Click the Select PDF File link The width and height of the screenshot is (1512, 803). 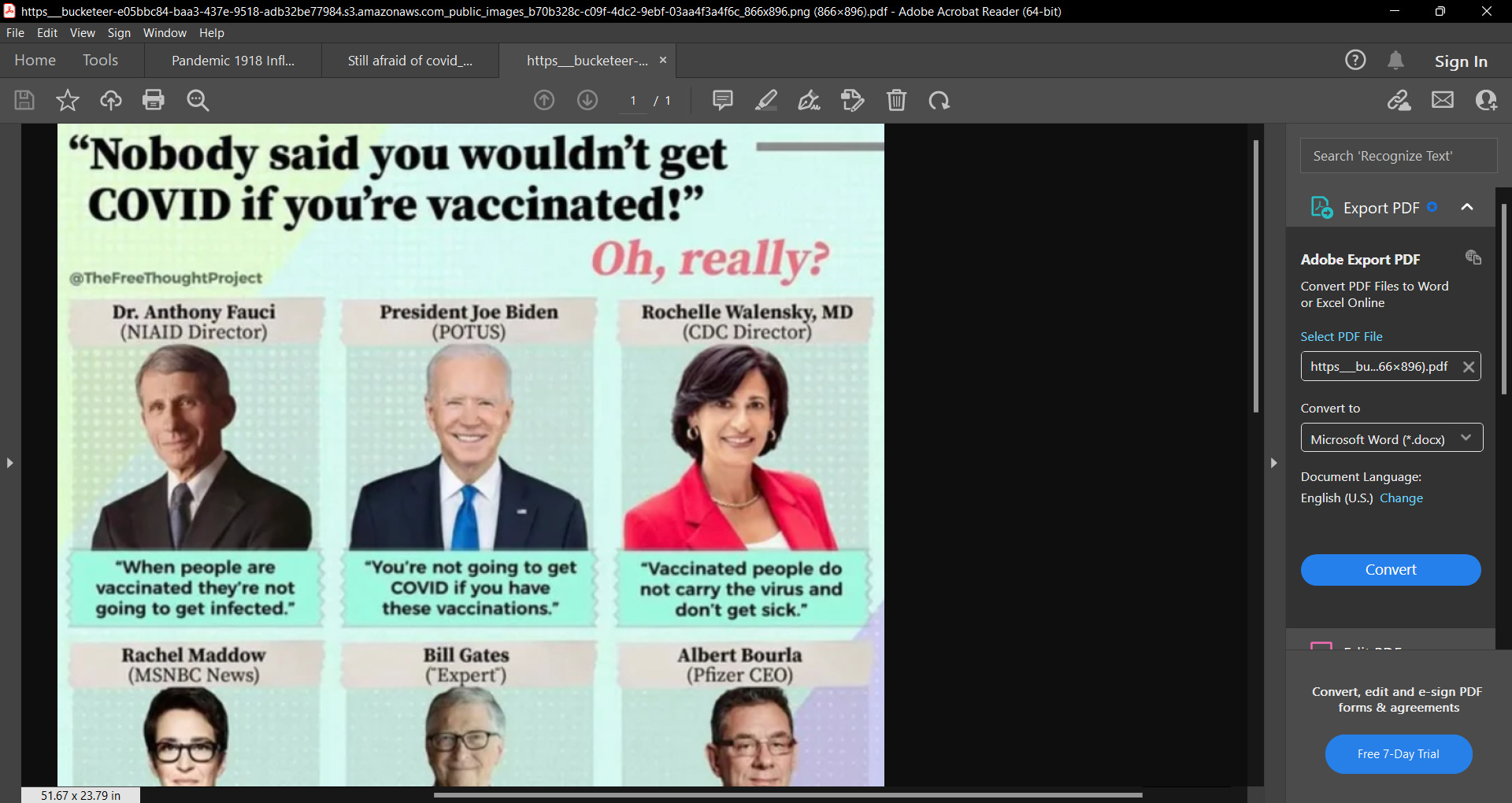pos(1341,336)
